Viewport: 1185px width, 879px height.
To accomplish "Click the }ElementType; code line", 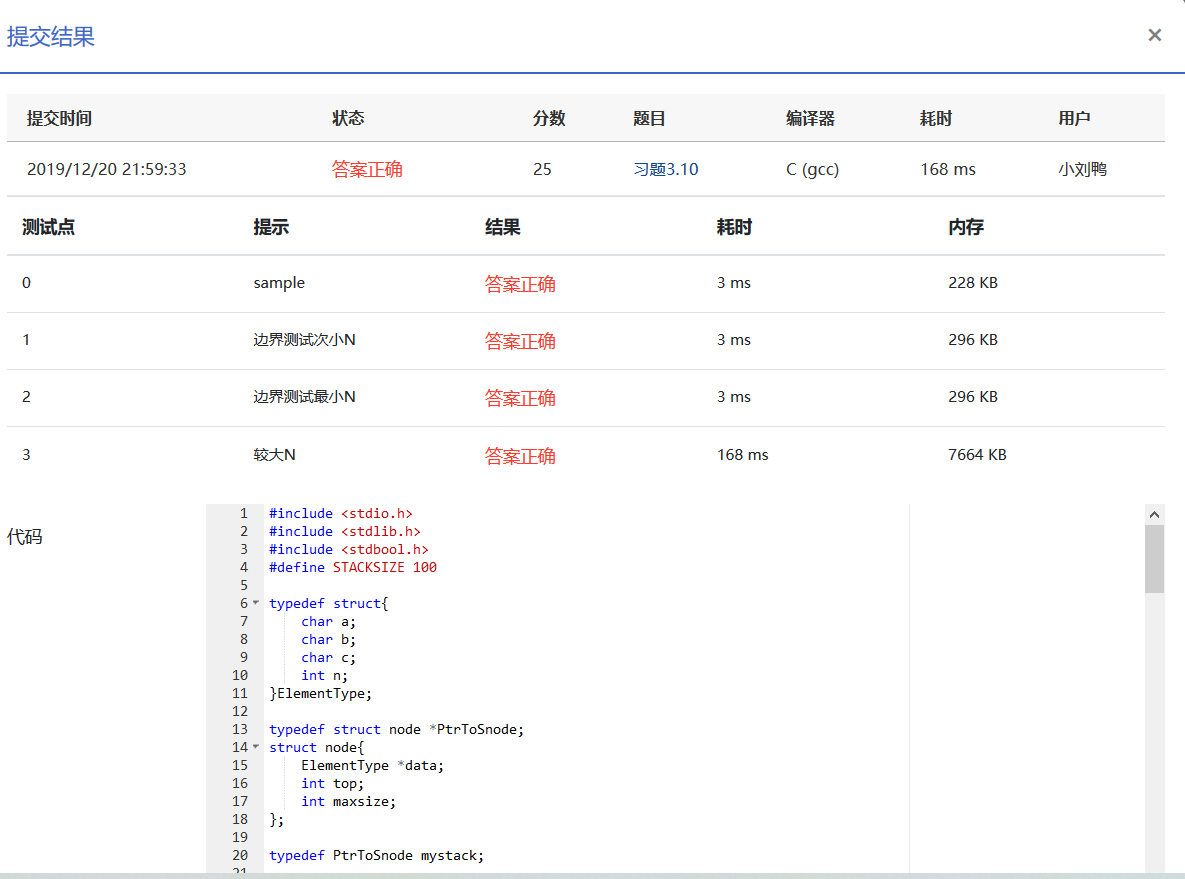I will 320,693.
